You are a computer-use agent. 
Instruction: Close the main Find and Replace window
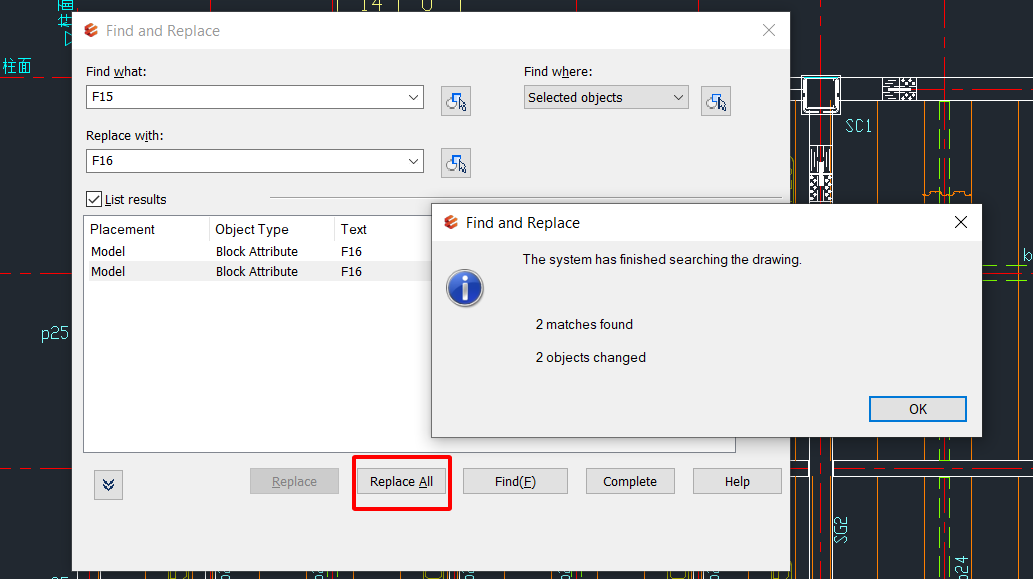click(768, 31)
